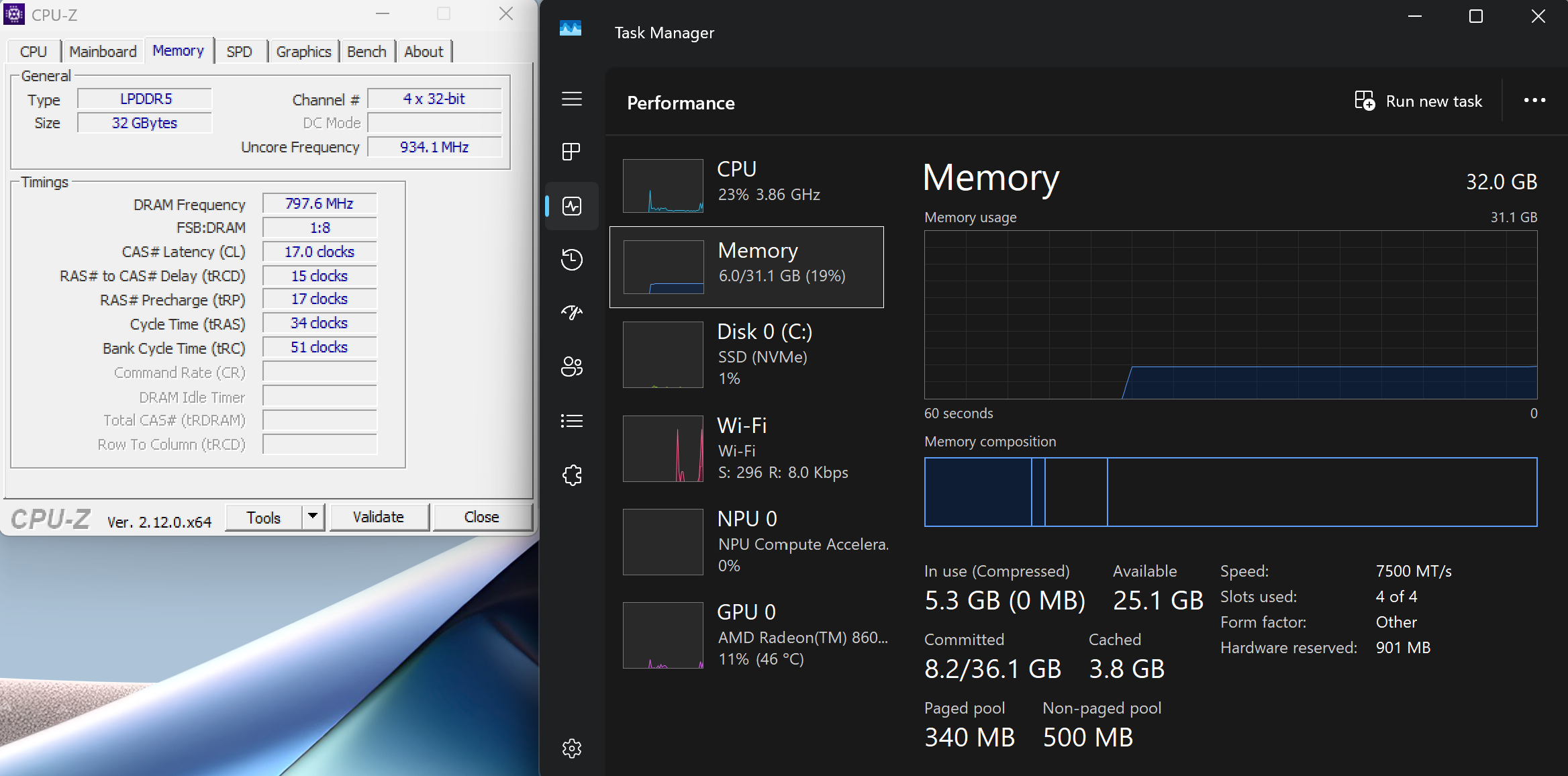Click the CPU-Z version text Ver. 2.12.0.x64

[159, 522]
